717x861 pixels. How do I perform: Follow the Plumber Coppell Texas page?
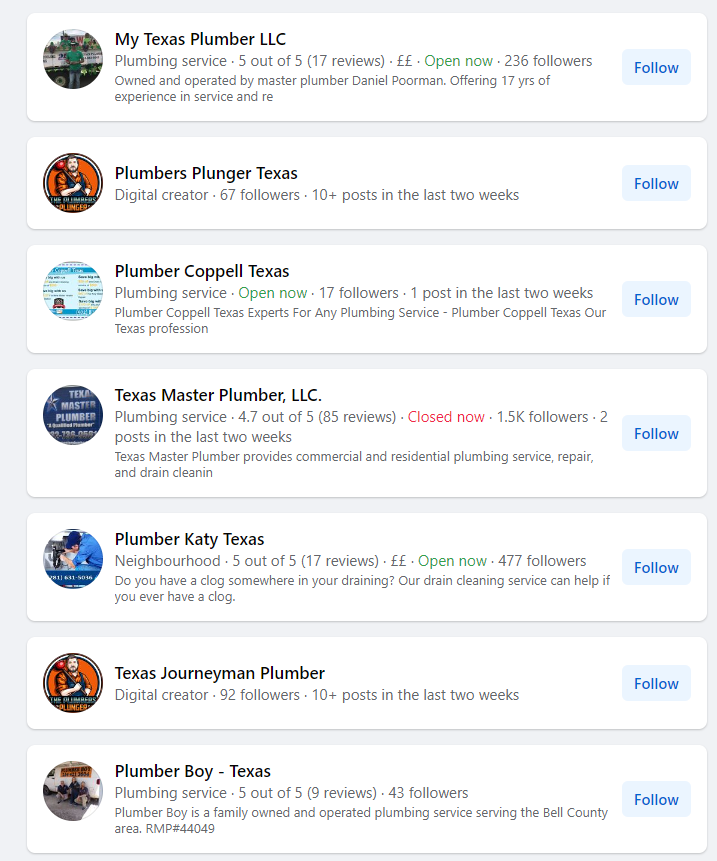(x=655, y=299)
